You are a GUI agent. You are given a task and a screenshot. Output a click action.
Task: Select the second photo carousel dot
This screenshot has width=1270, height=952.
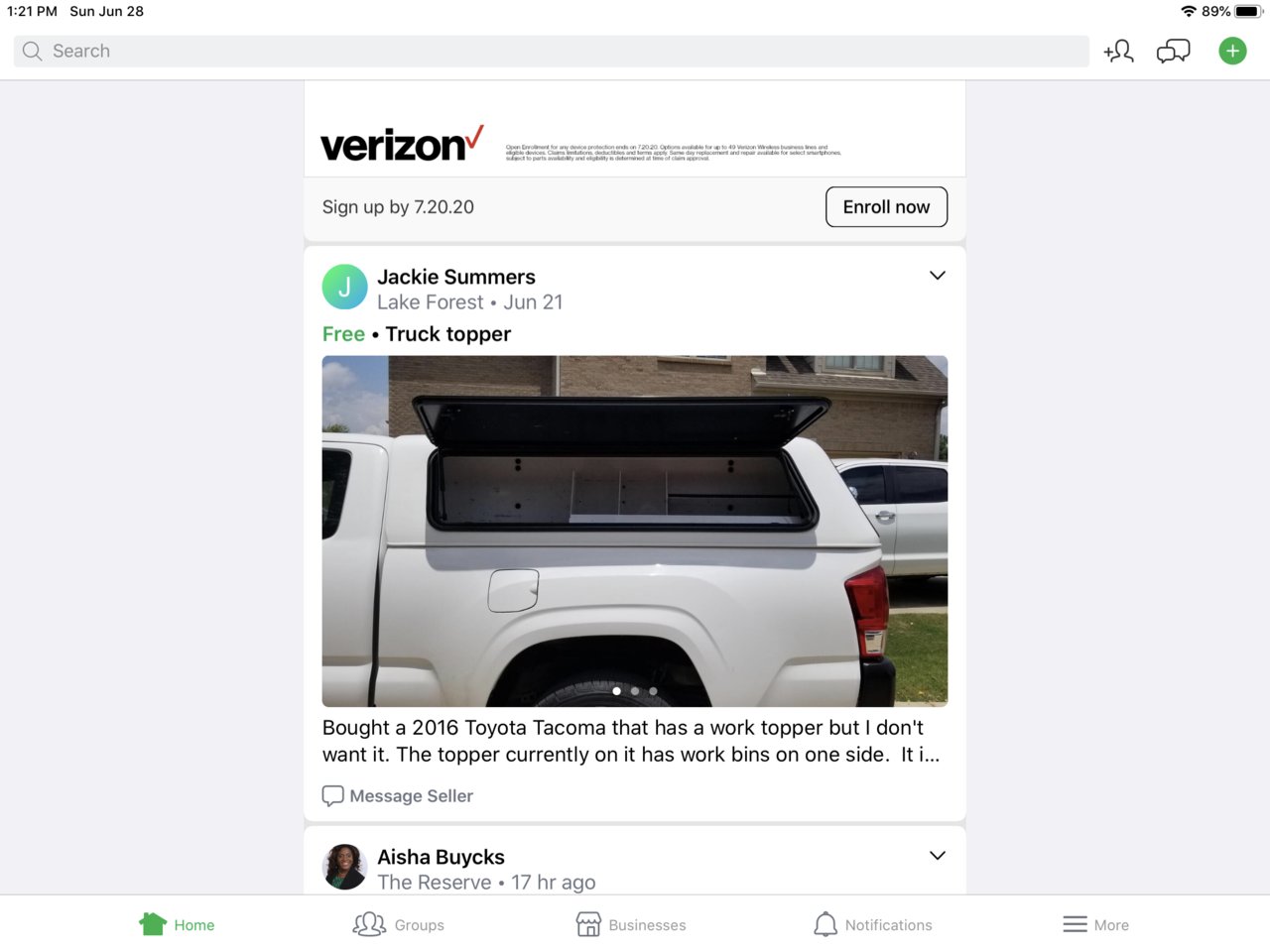pos(635,691)
